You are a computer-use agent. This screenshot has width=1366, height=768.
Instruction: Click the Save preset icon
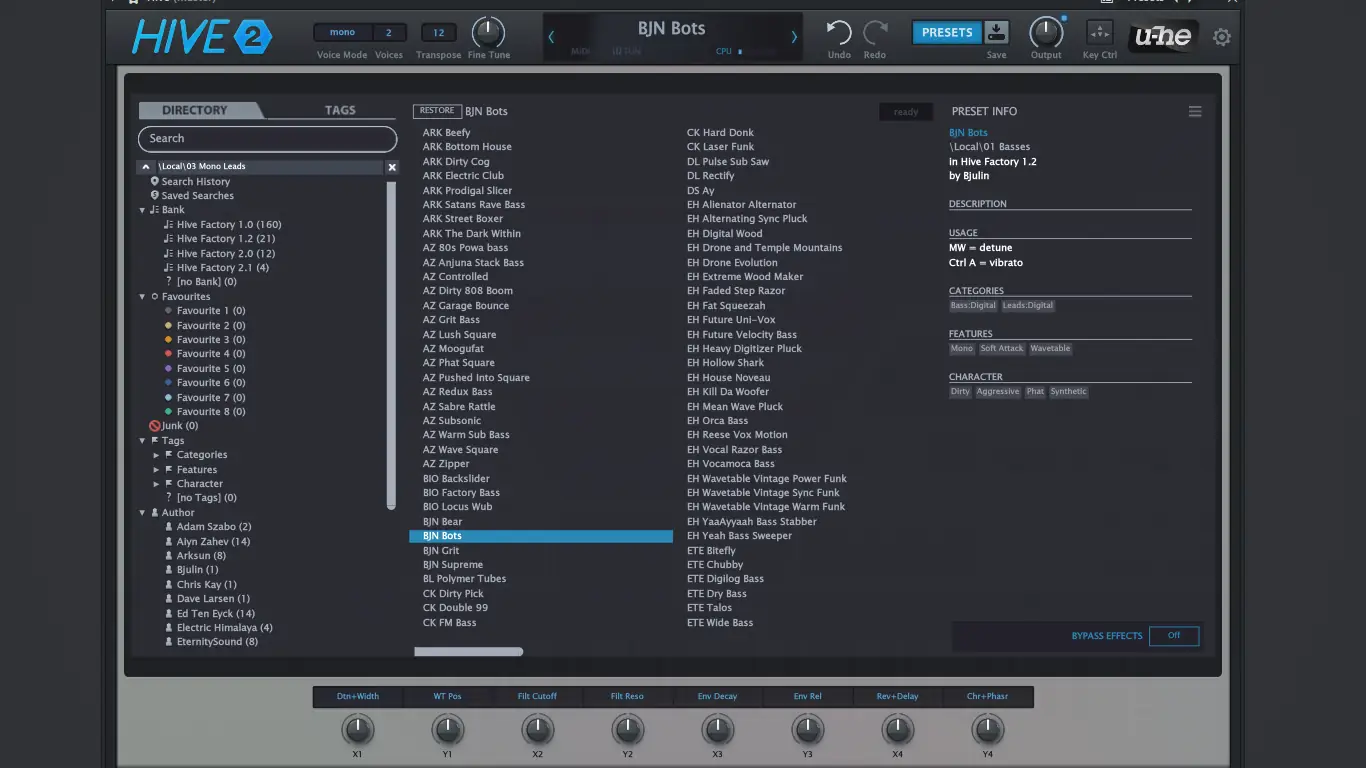(997, 32)
